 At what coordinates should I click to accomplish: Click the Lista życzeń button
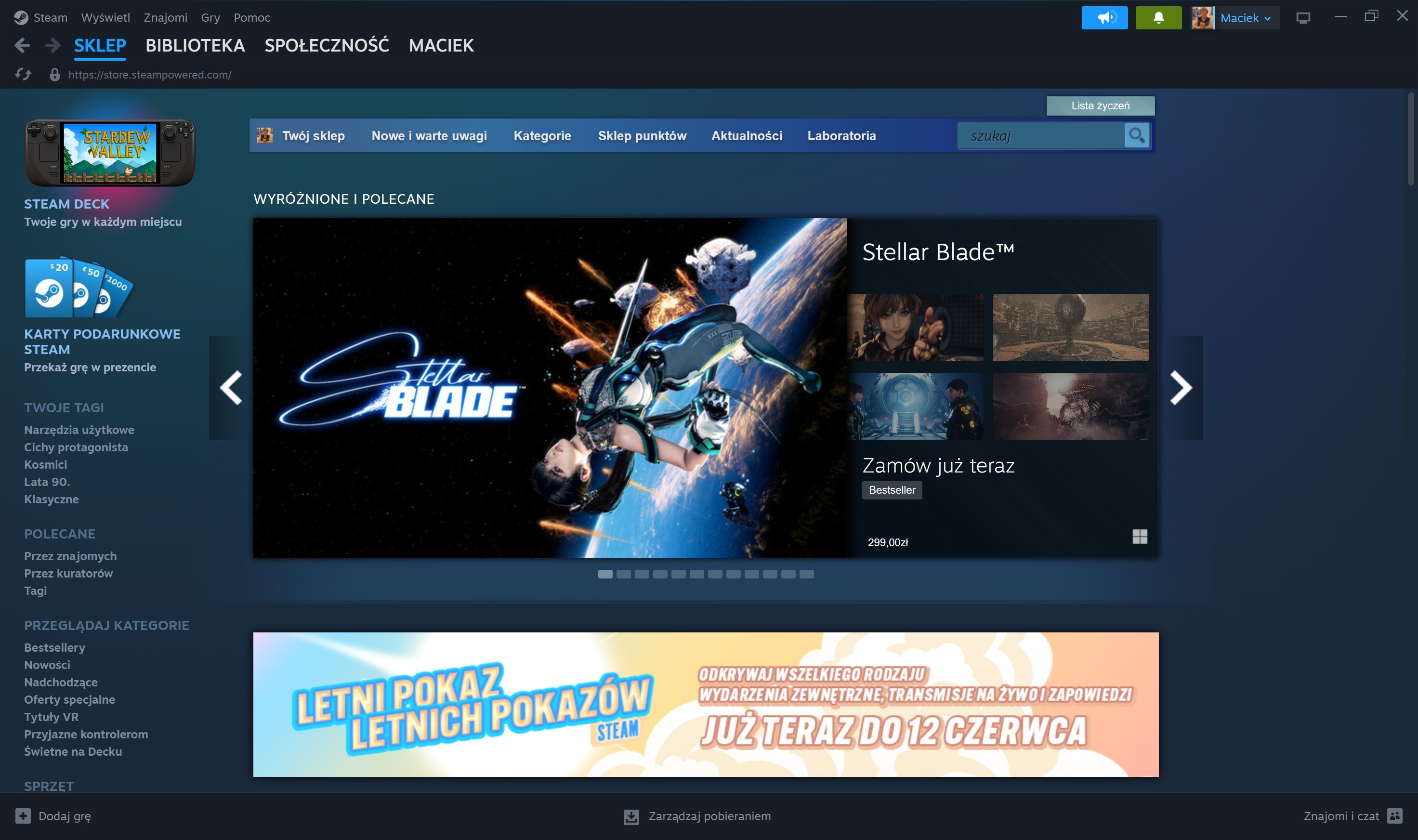click(1100, 106)
